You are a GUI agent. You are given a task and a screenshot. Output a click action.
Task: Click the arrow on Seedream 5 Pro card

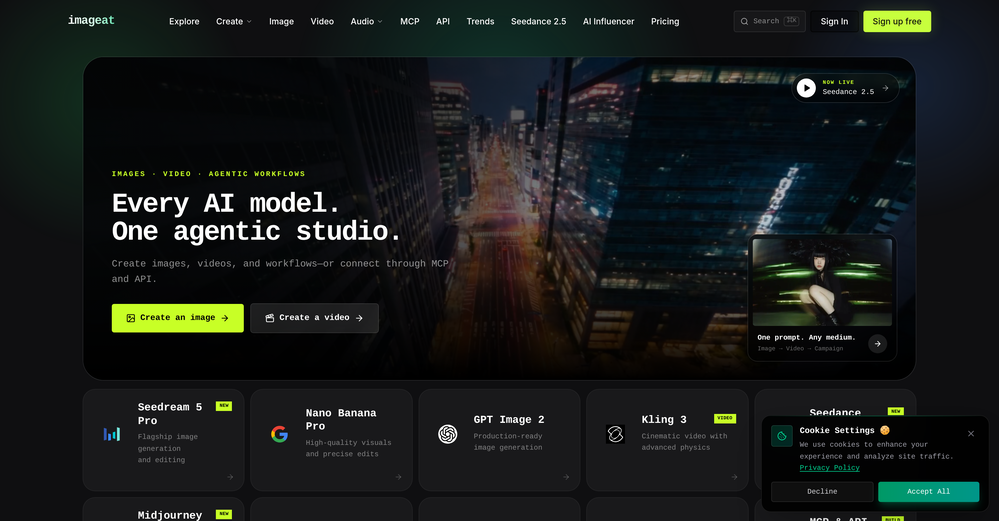230,477
